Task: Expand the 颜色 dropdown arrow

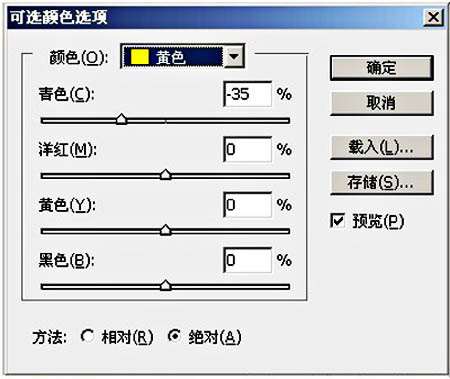Action: pyautogui.click(x=234, y=57)
